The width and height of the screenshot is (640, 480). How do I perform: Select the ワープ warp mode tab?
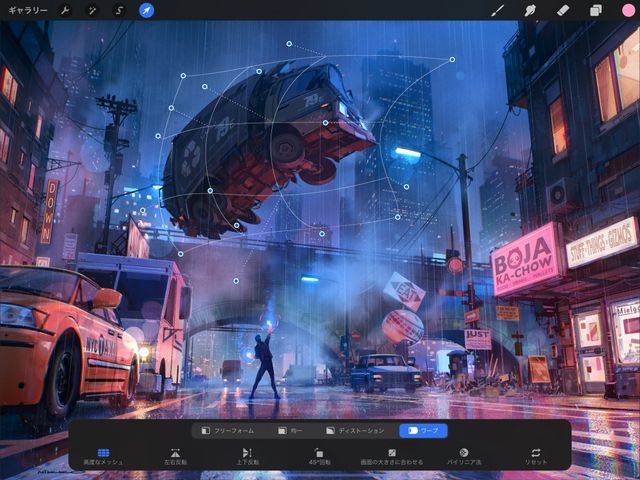point(423,431)
